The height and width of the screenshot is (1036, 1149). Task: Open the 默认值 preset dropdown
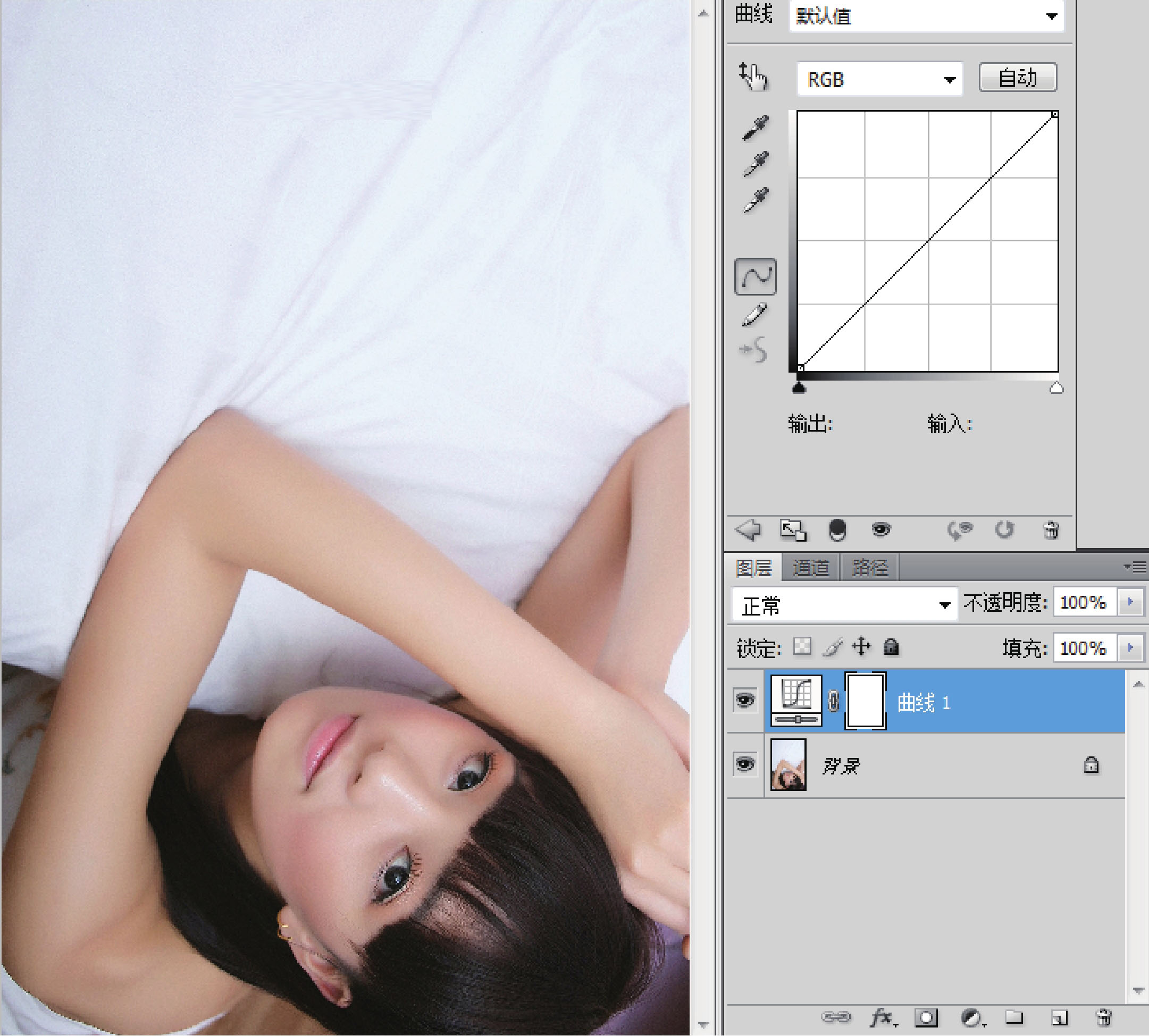coord(926,16)
